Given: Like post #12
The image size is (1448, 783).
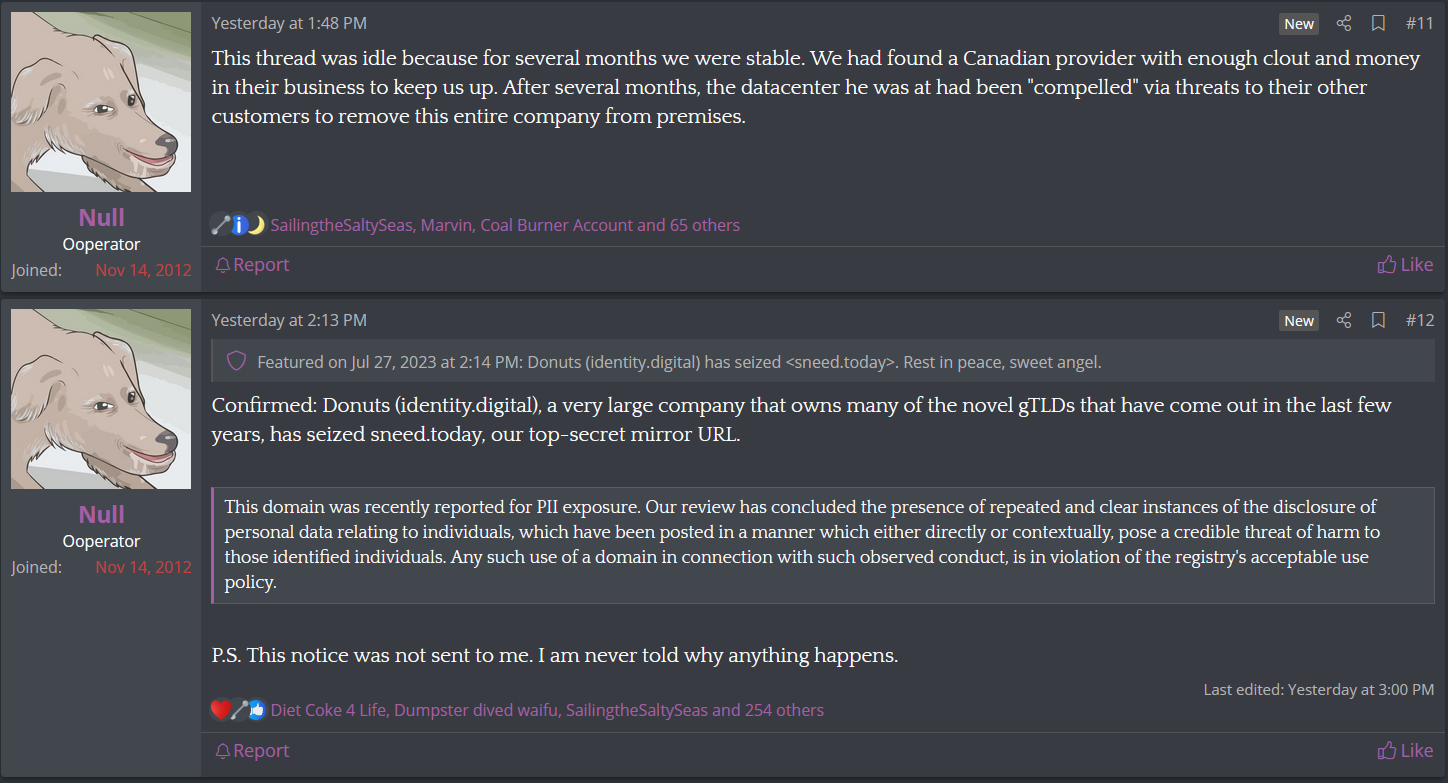Looking at the screenshot, I should 1405,750.
